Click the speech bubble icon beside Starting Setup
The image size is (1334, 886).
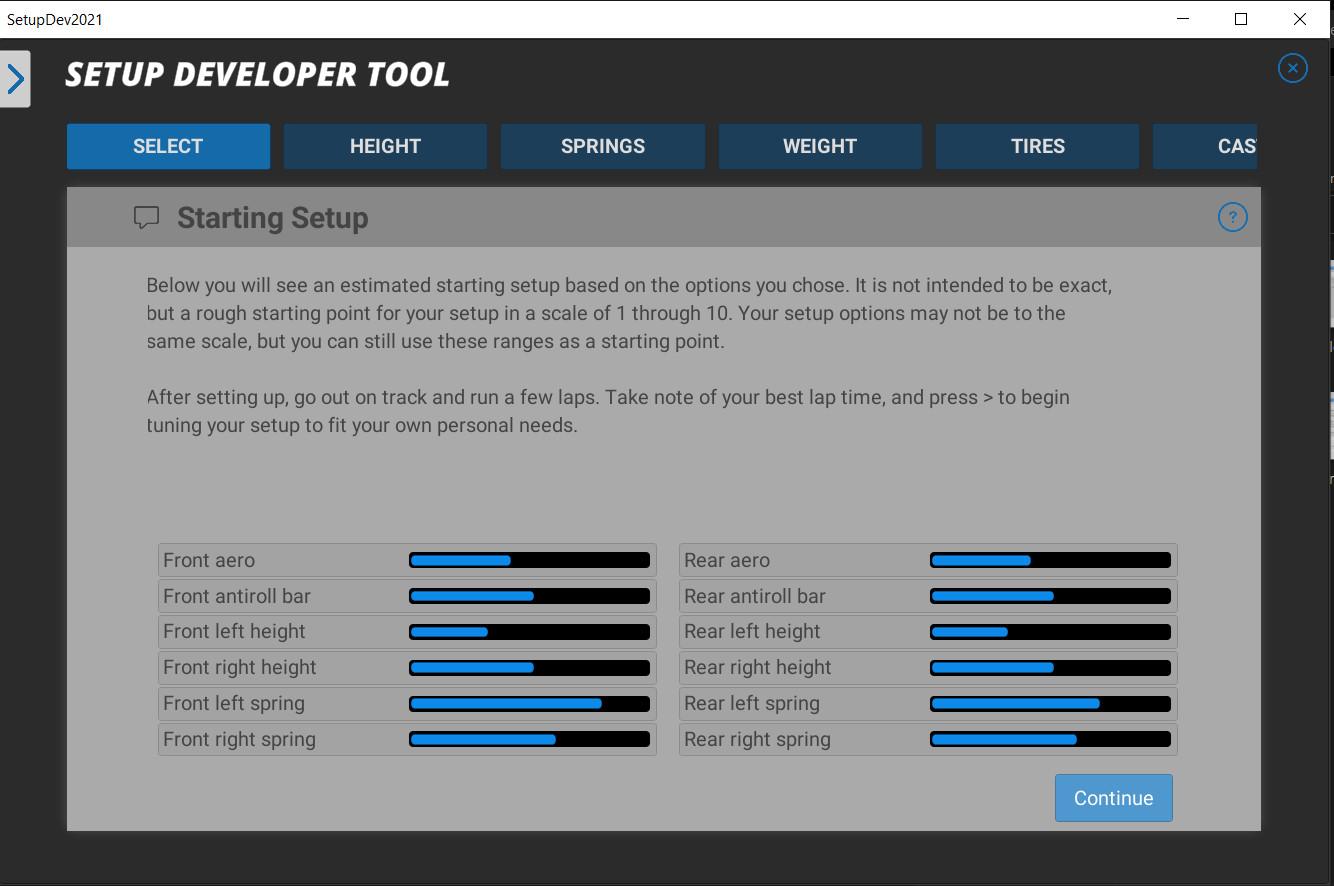click(x=146, y=216)
